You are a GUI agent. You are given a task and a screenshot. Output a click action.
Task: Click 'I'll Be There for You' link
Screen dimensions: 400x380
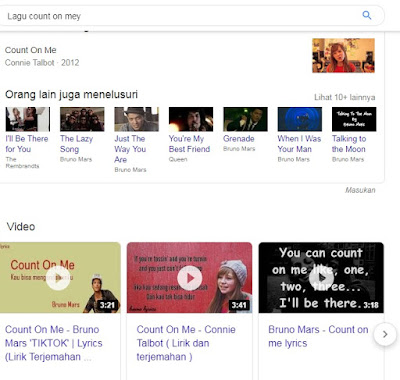[27, 144]
